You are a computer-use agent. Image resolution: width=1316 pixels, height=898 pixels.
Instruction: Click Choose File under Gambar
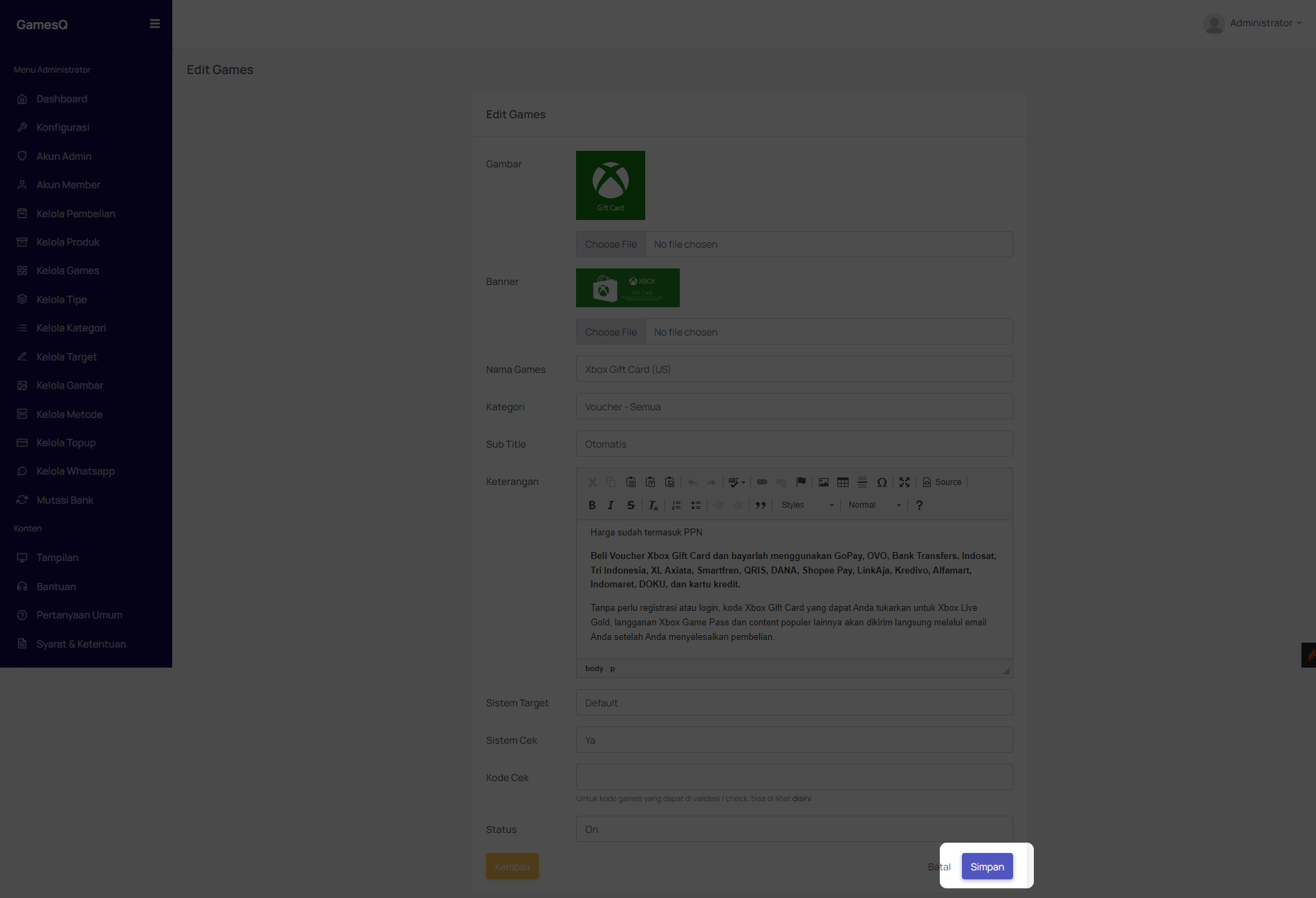pyautogui.click(x=611, y=244)
